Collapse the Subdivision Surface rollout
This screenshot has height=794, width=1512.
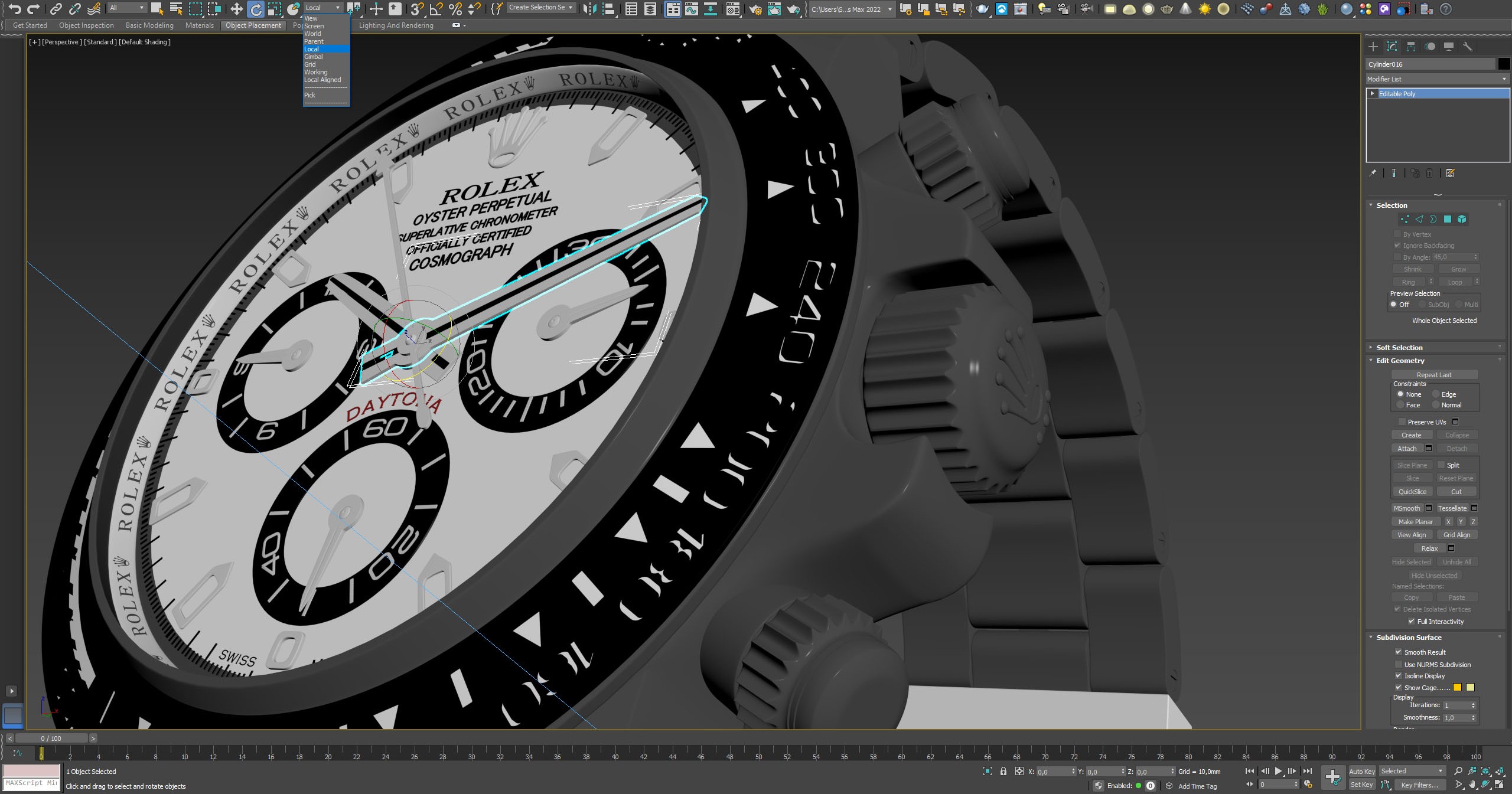(1408, 638)
